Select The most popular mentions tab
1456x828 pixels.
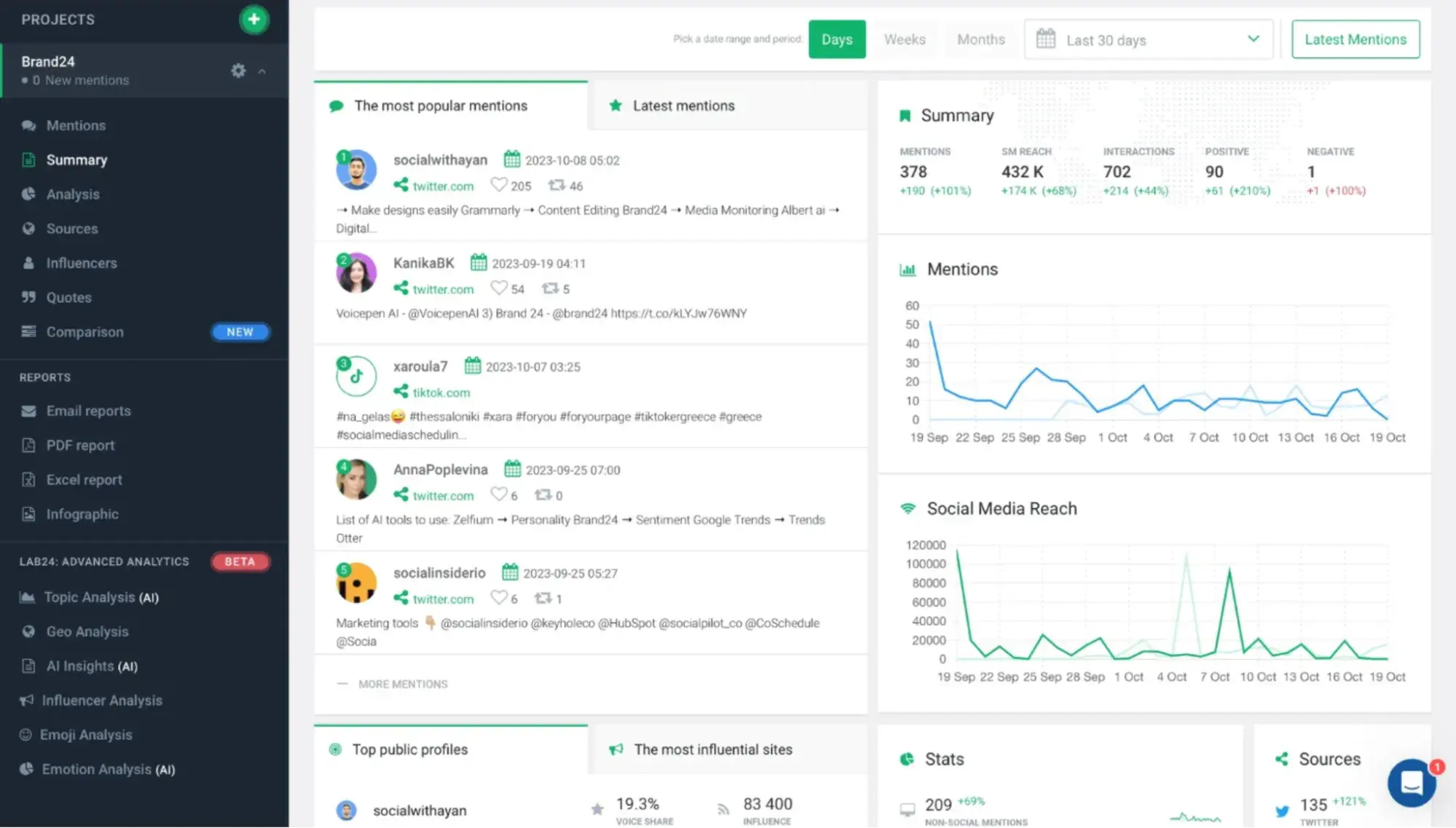[x=451, y=106]
